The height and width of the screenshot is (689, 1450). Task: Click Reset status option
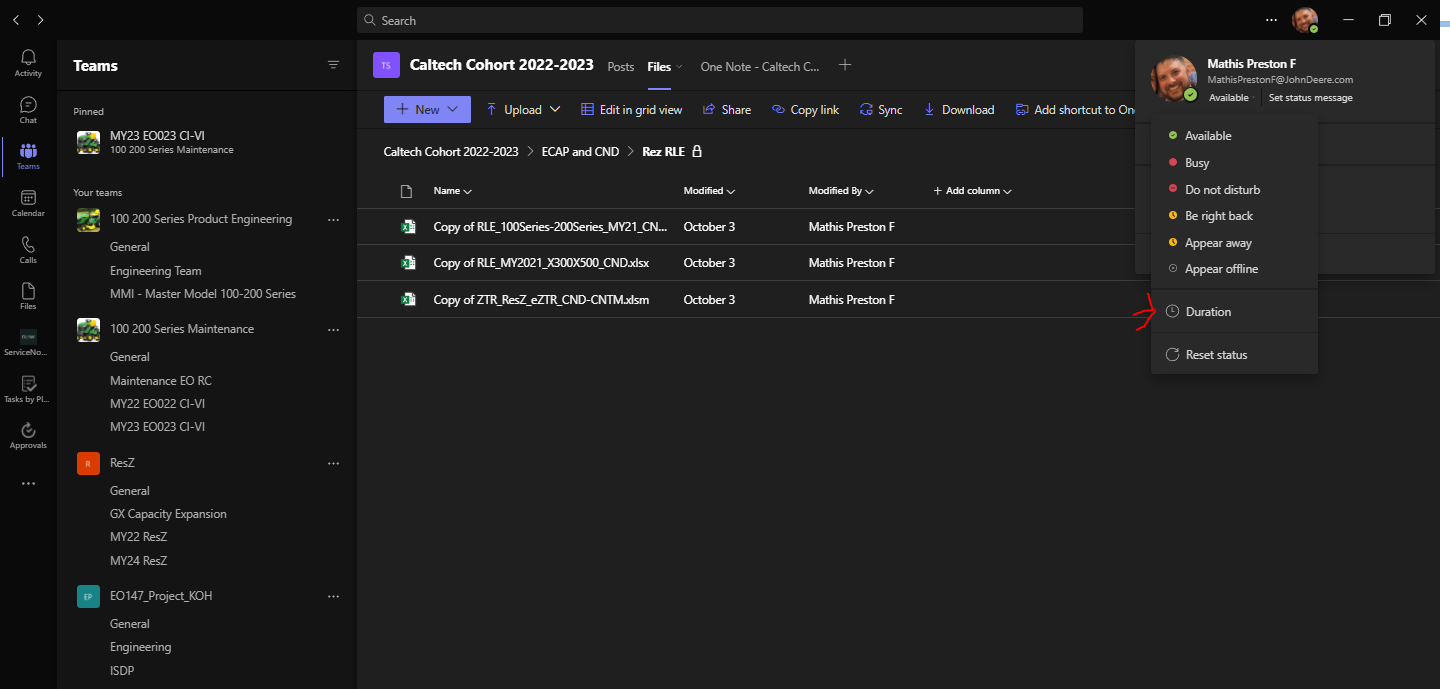point(1234,355)
